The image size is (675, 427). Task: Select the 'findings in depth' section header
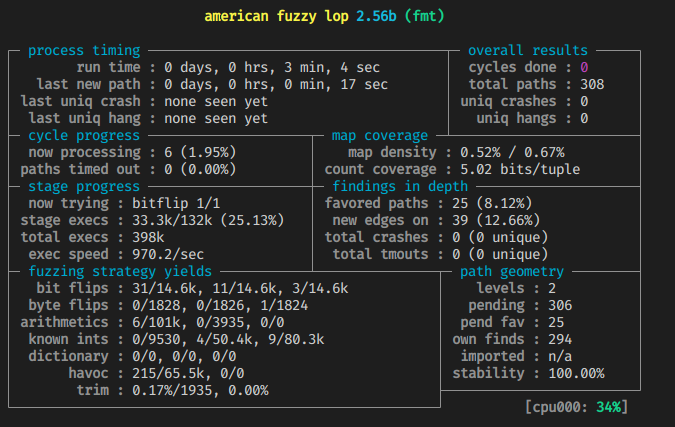pyautogui.click(x=400, y=186)
